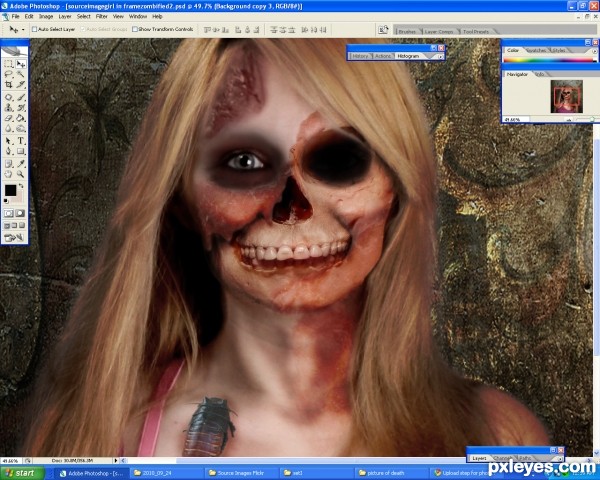Click Jump to ImageReady button

[14, 238]
